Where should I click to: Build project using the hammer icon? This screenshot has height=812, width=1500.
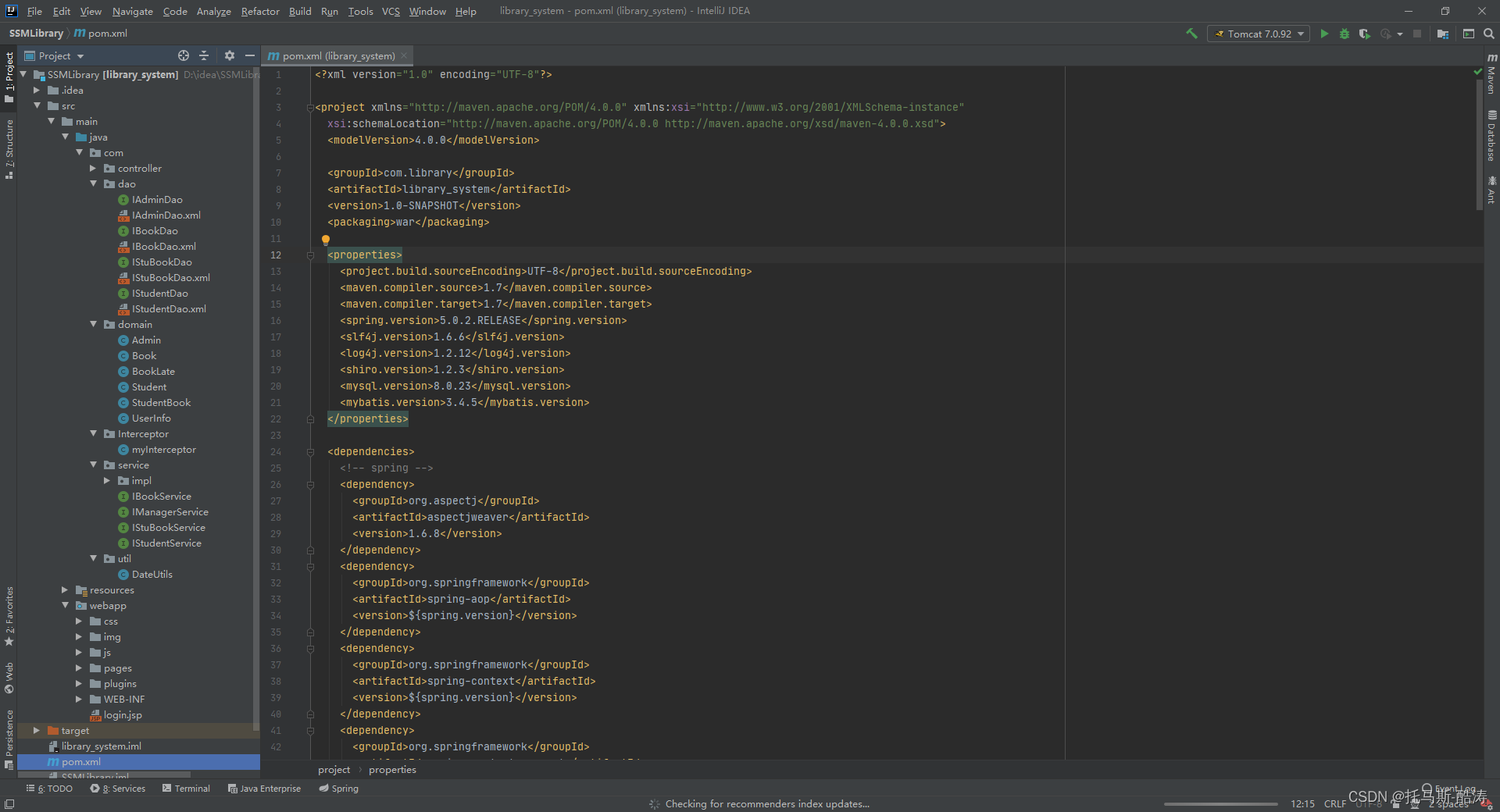pos(1191,34)
